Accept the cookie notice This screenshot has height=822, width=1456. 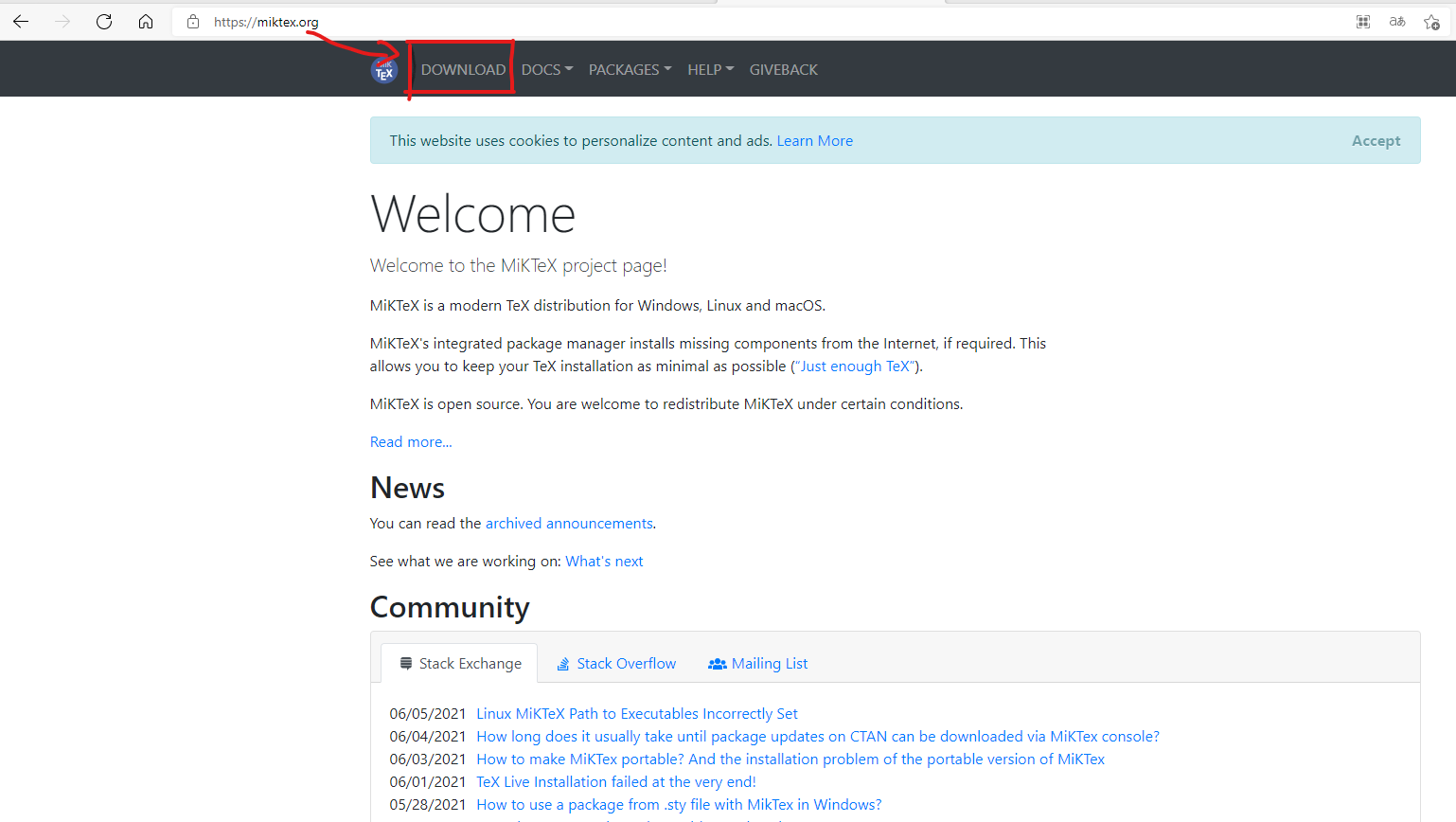tap(1376, 141)
